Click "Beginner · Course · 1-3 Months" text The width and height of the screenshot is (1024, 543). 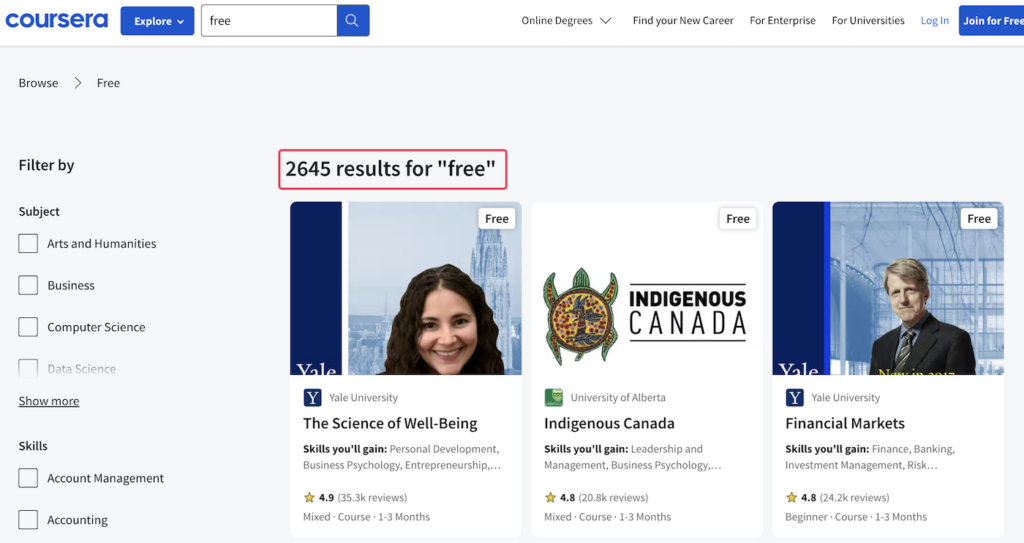(x=856, y=517)
